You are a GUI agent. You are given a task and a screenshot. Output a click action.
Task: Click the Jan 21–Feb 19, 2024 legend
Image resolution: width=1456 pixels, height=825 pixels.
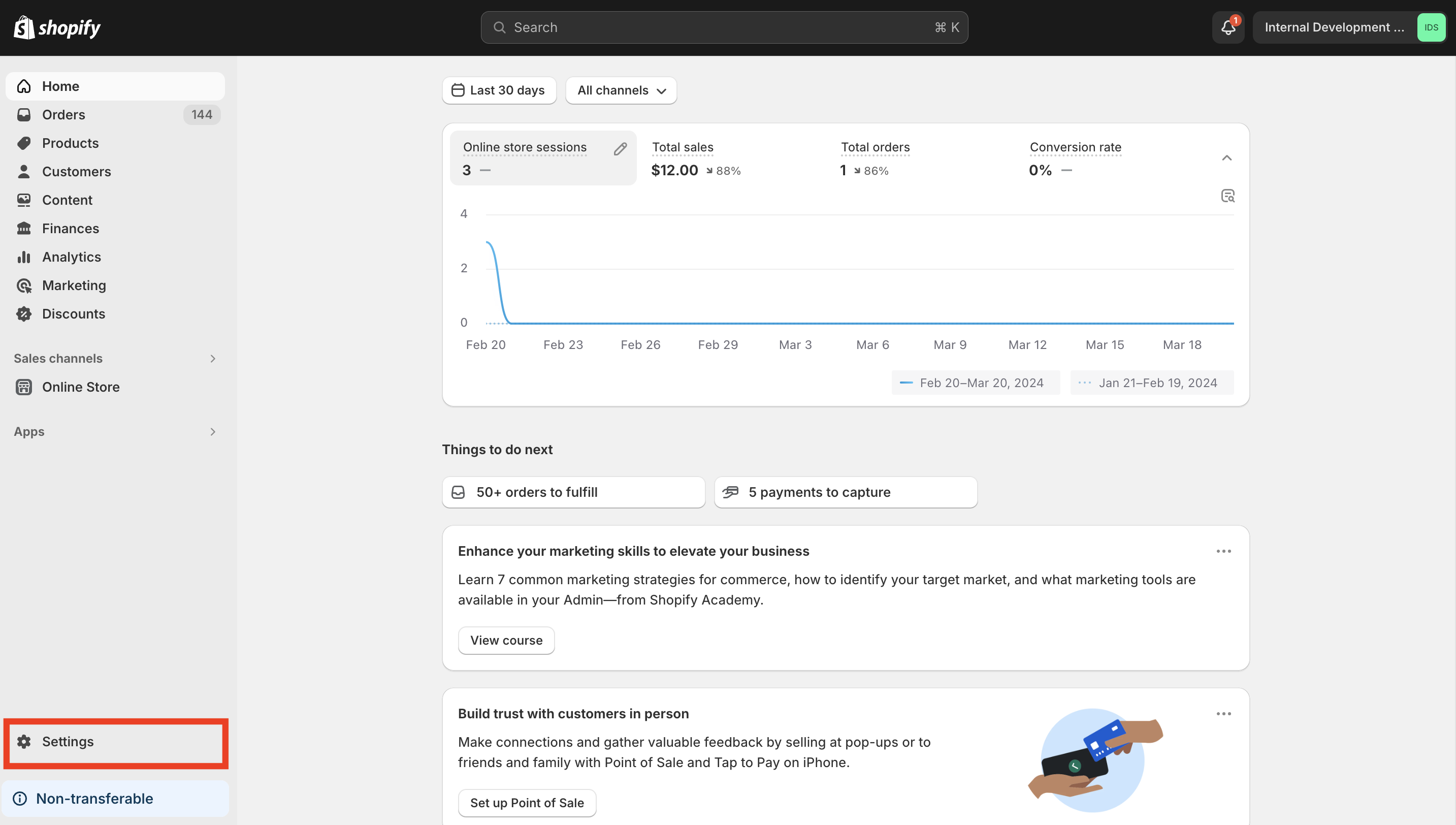(1151, 383)
